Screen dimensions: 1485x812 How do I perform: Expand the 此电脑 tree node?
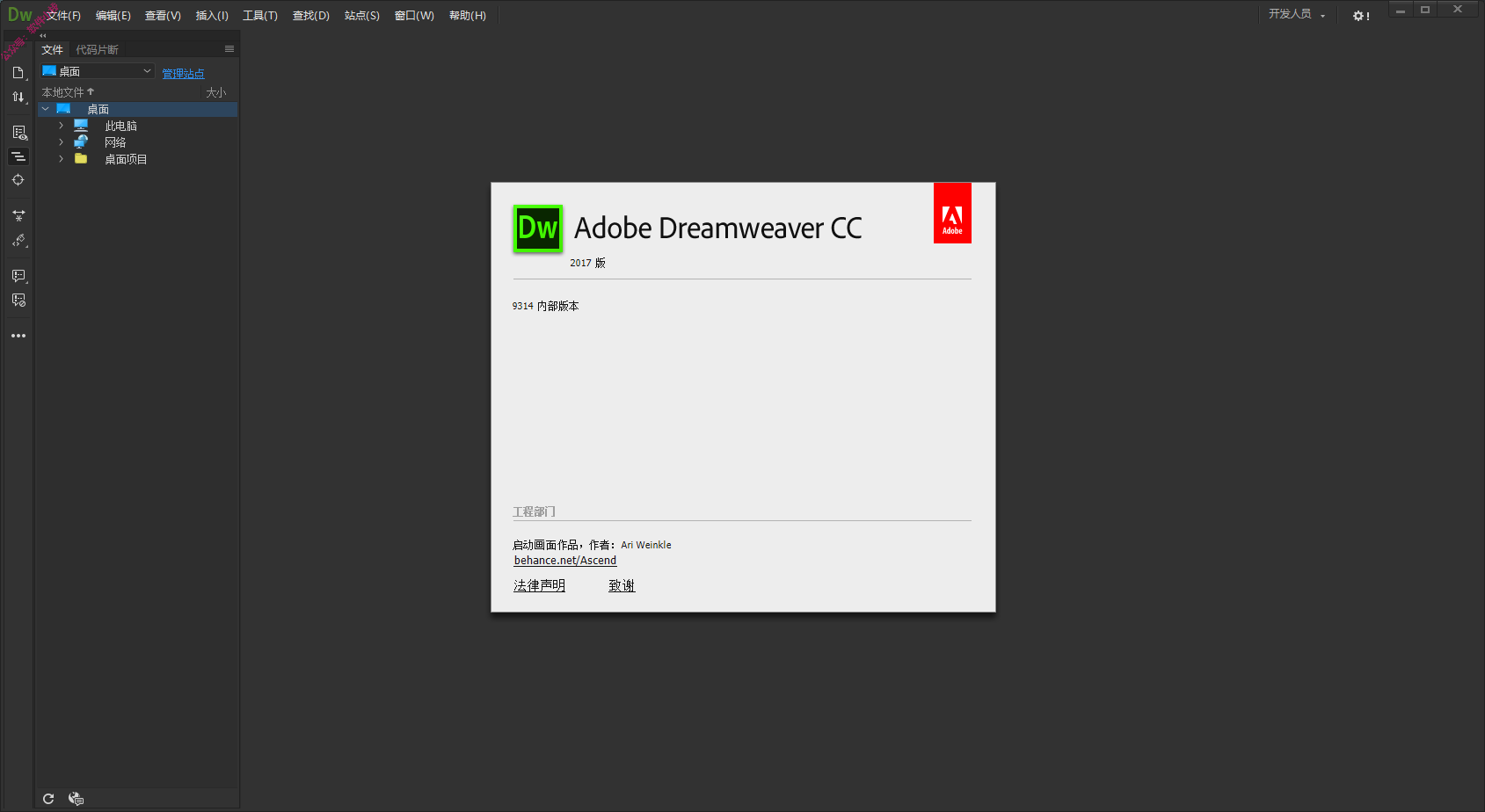(61, 126)
